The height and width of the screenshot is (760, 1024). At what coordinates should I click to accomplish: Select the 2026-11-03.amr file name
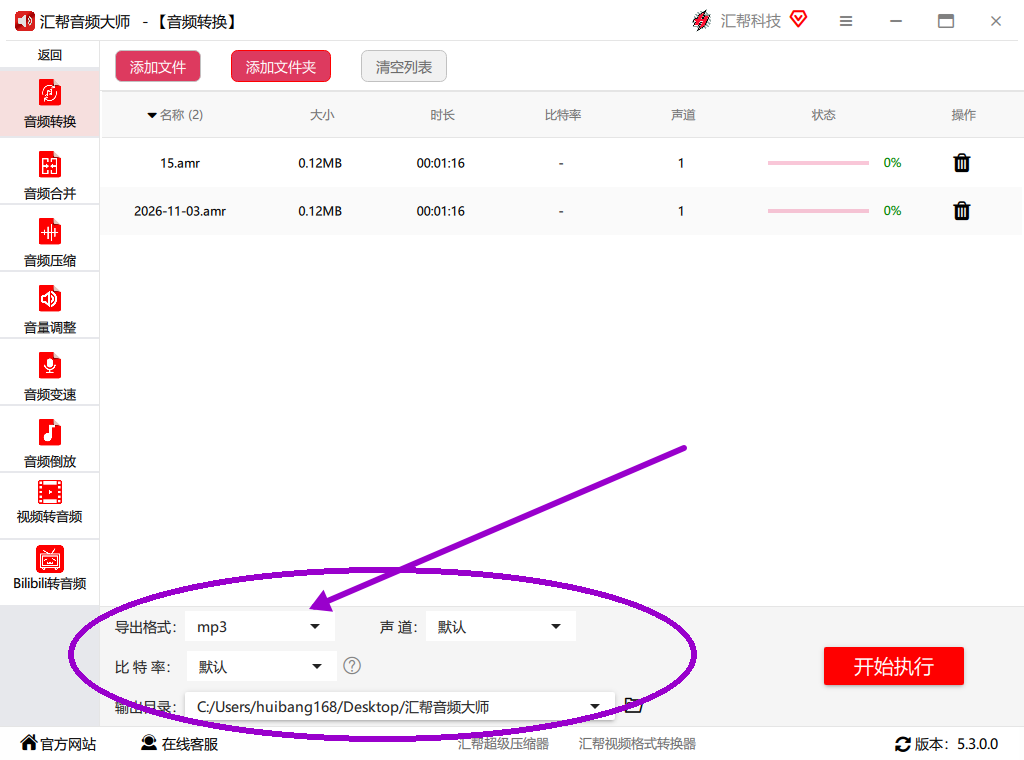[180, 212]
